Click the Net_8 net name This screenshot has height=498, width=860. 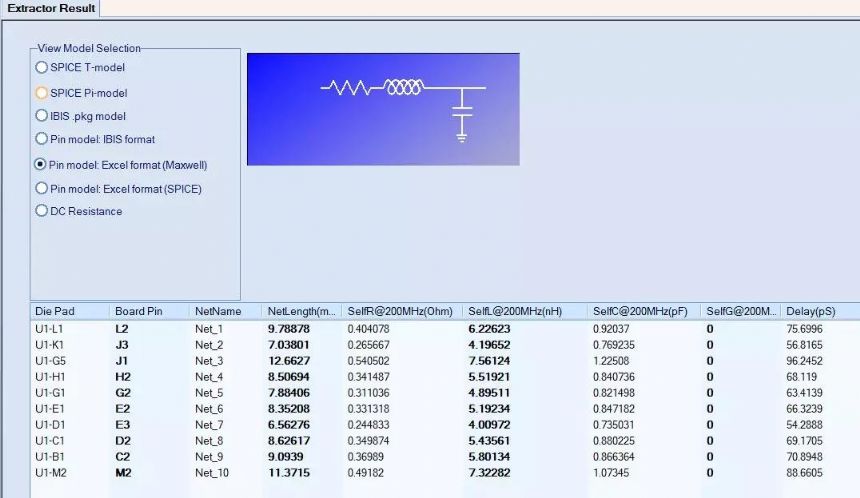(x=209, y=440)
